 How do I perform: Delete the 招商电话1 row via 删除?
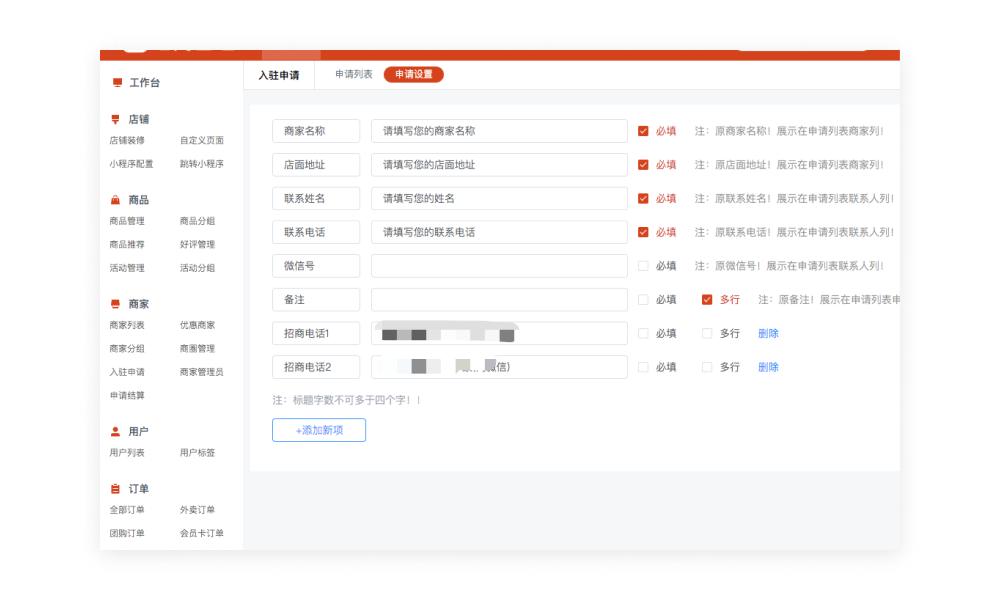pyautogui.click(x=768, y=333)
